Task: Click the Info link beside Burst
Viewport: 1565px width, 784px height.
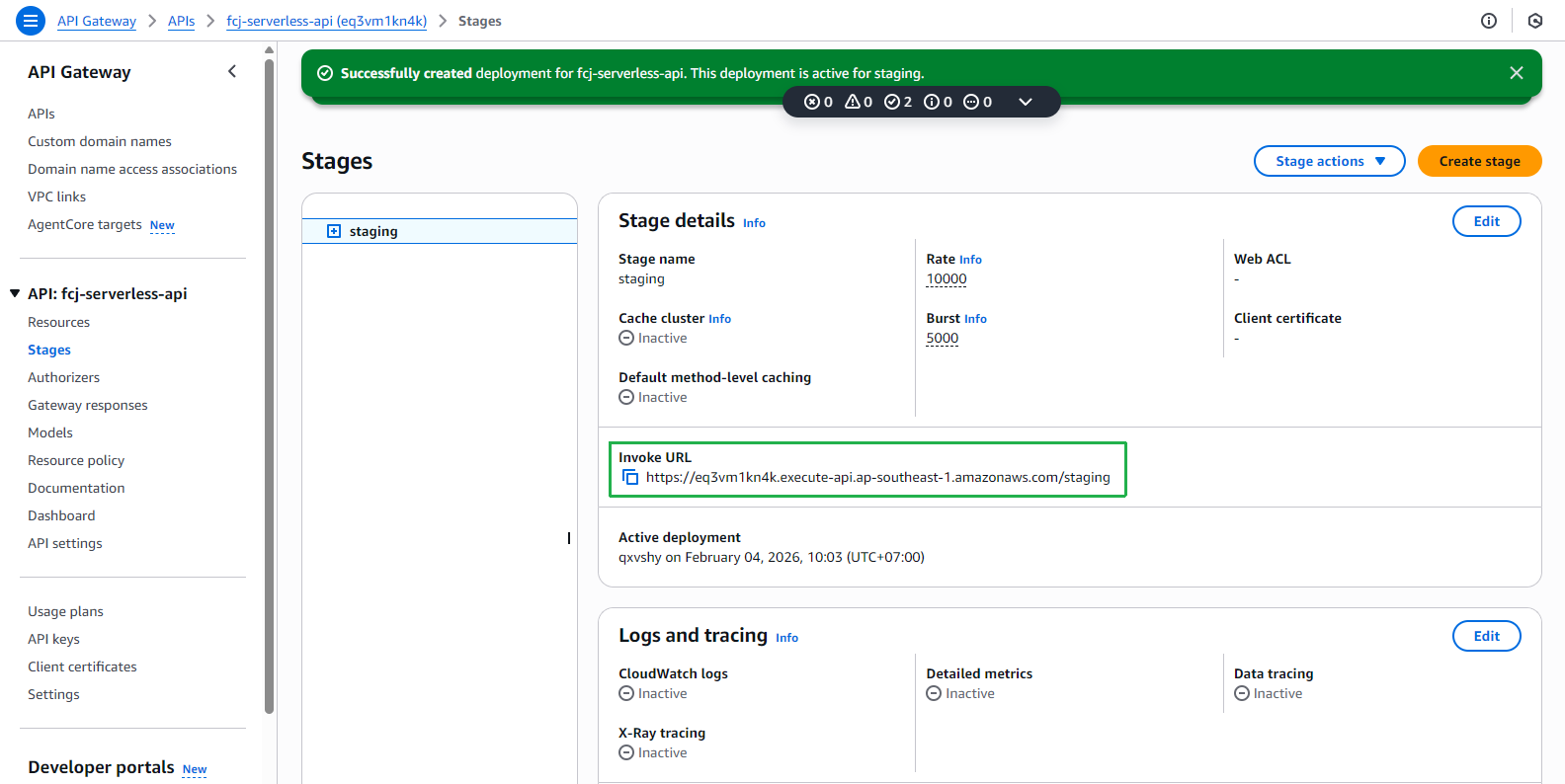Action: (975, 319)
